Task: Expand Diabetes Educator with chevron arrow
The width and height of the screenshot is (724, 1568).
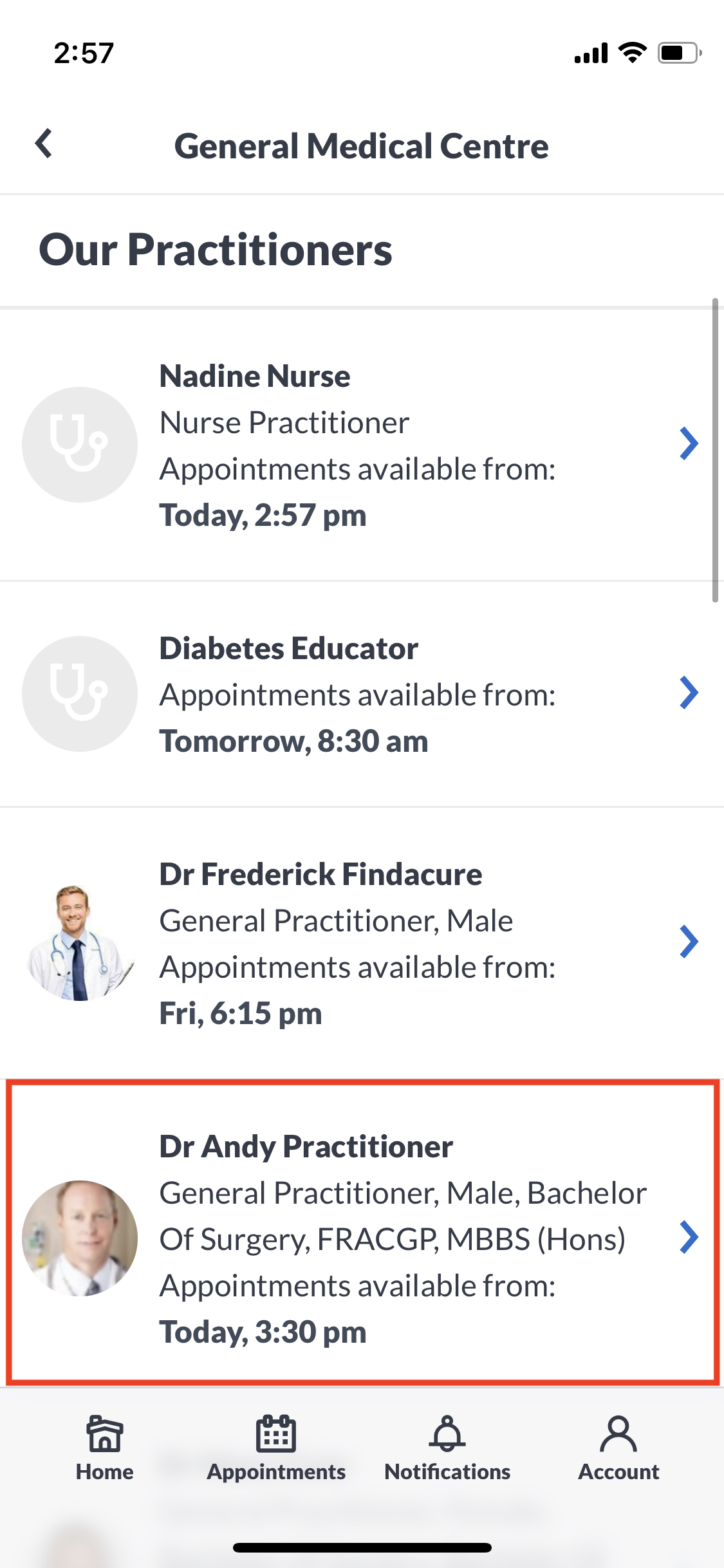Action: coord(689,693)
